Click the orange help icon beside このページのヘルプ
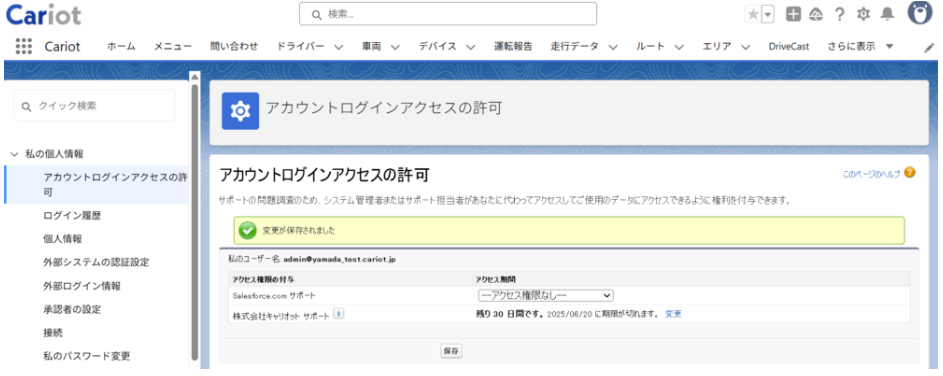 pos(910,173)
